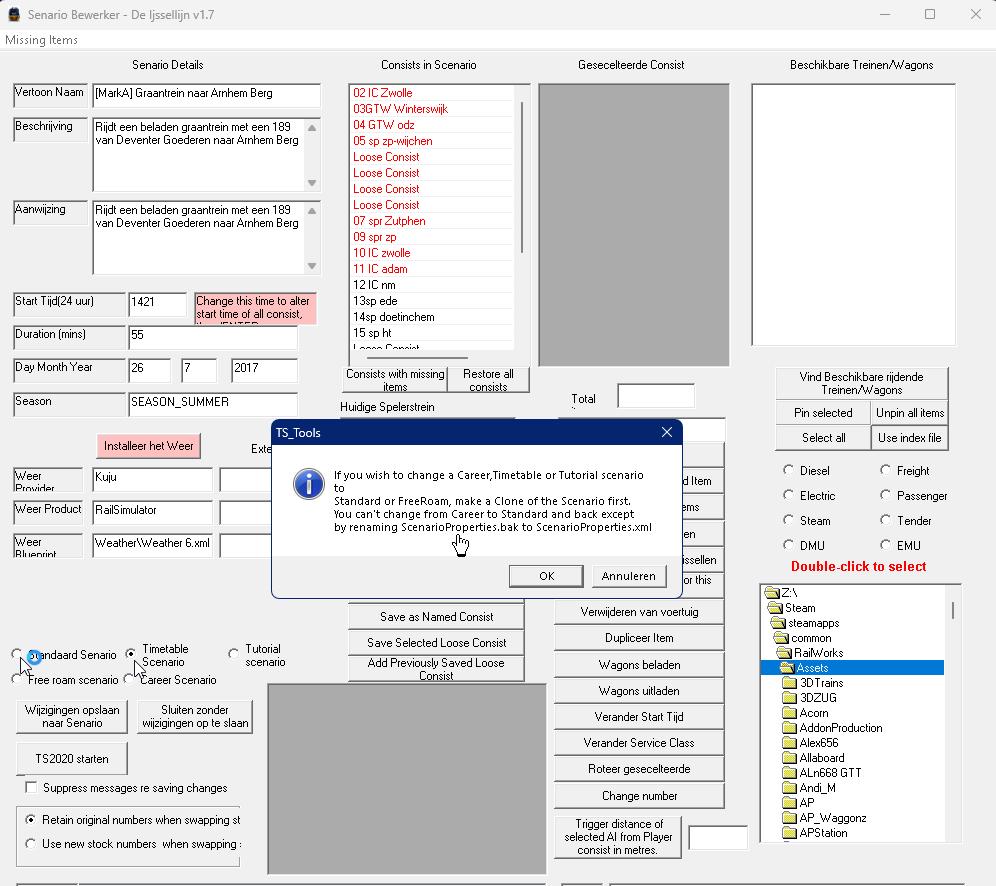Image resolution: width=996 pixels, height=886 pixels.
Task: Click the Acorn folder icon
Action: [x=789, y=713]
